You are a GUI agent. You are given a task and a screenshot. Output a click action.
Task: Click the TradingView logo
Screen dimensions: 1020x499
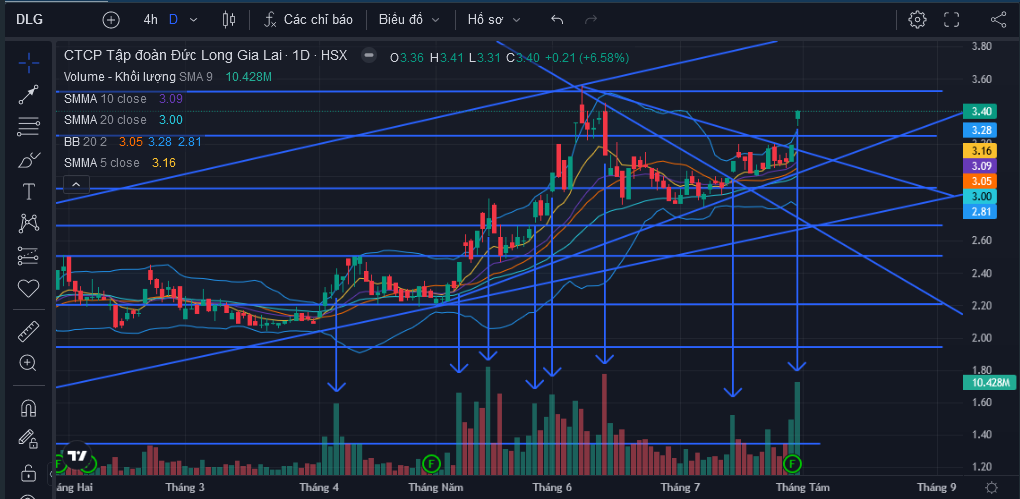click(77, 456)
